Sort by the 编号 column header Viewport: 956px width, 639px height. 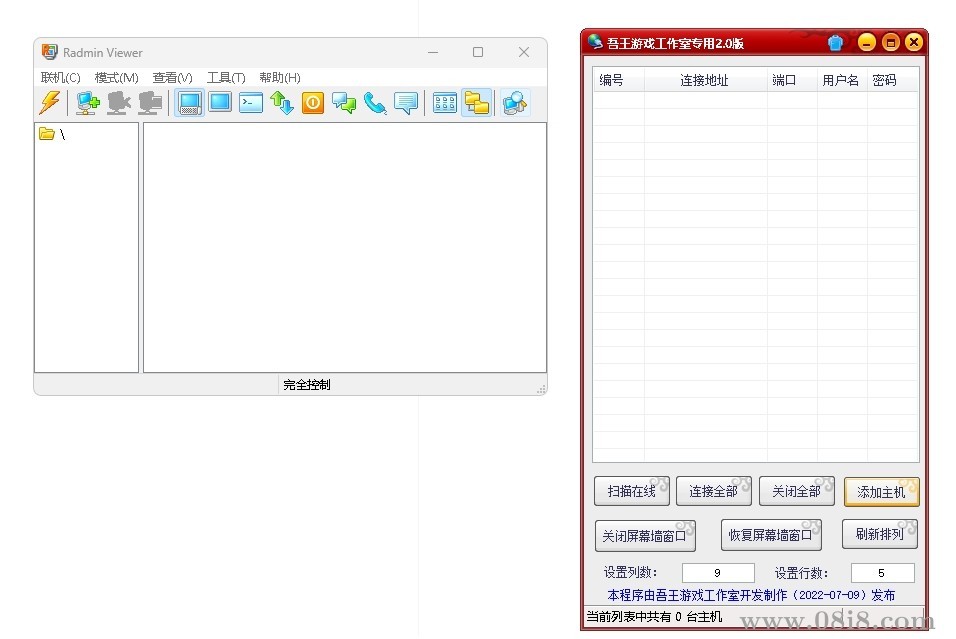tap(618, 80)
